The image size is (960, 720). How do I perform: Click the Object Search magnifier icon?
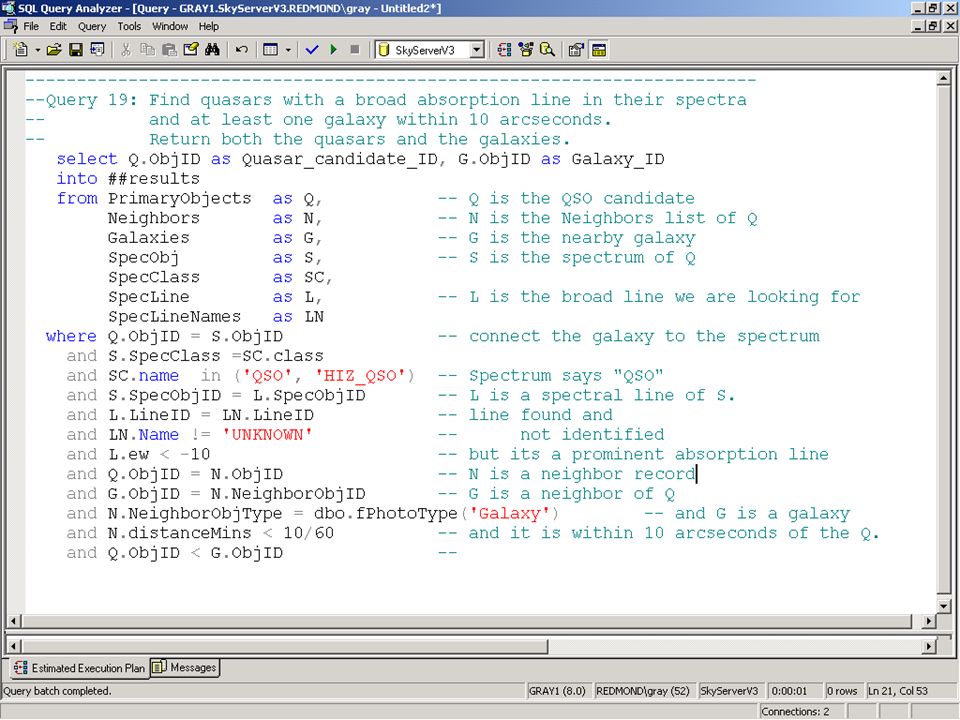tap(547, 50)
